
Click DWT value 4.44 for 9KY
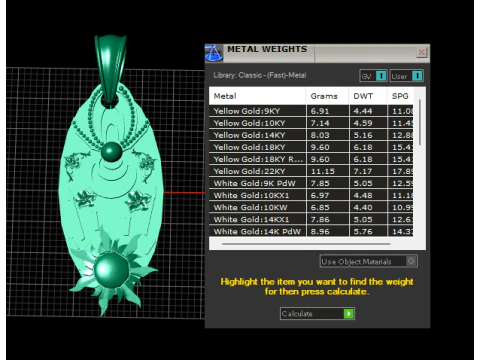click(x=363, y=111)
